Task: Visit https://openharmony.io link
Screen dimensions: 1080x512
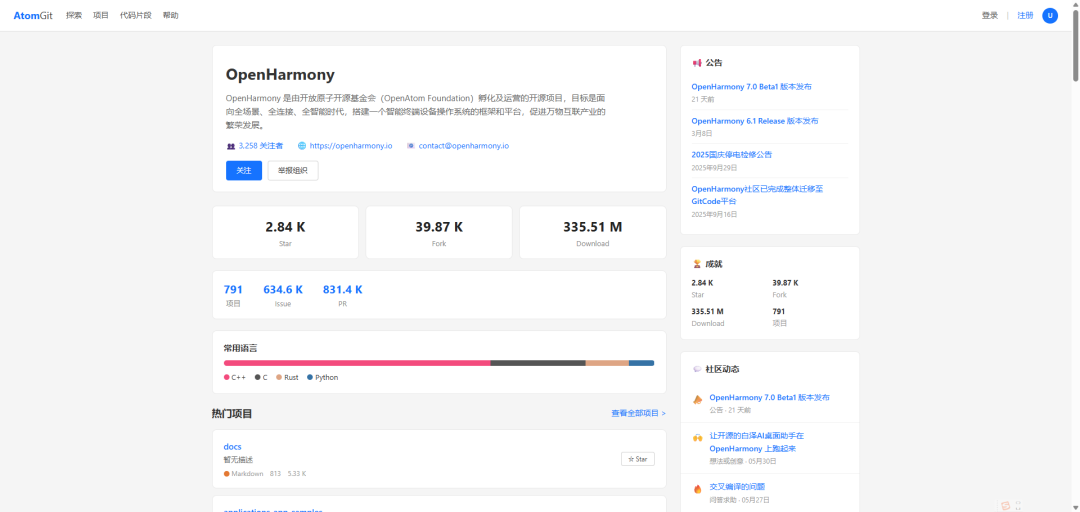Action: point(351,146)
